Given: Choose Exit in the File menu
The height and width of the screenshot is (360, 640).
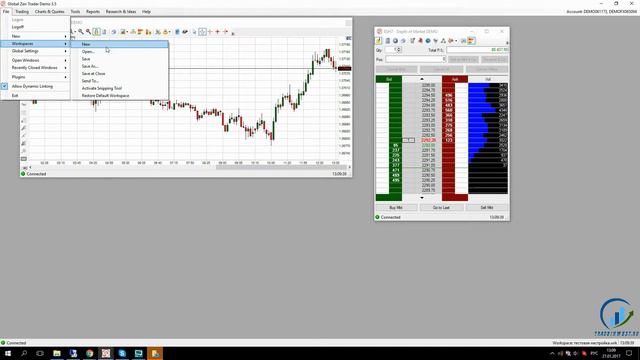Looking at the screenshot, I should coord(35,96).
